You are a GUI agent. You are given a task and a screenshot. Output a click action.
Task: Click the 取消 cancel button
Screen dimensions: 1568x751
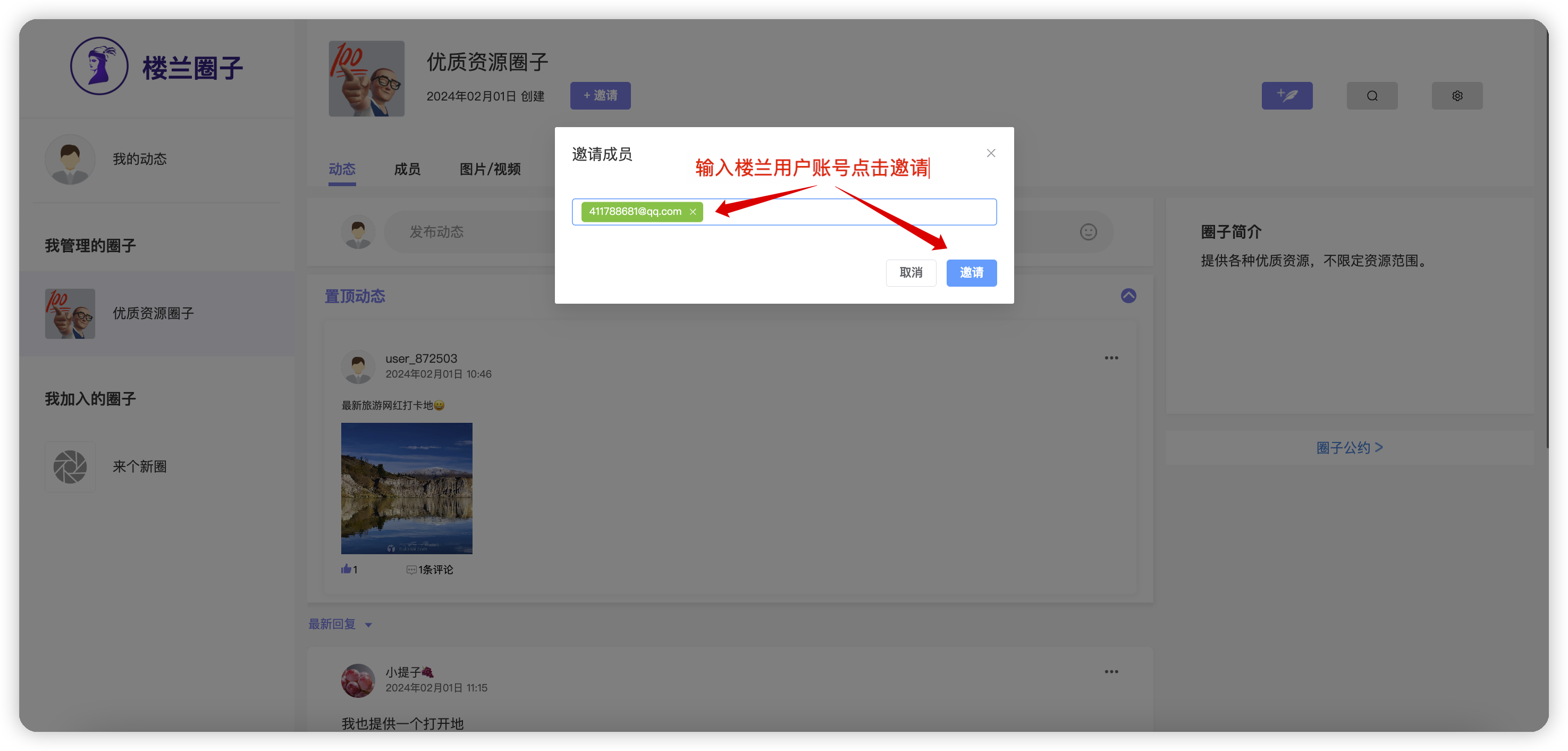pyautogui.click(x=911, y=272)
